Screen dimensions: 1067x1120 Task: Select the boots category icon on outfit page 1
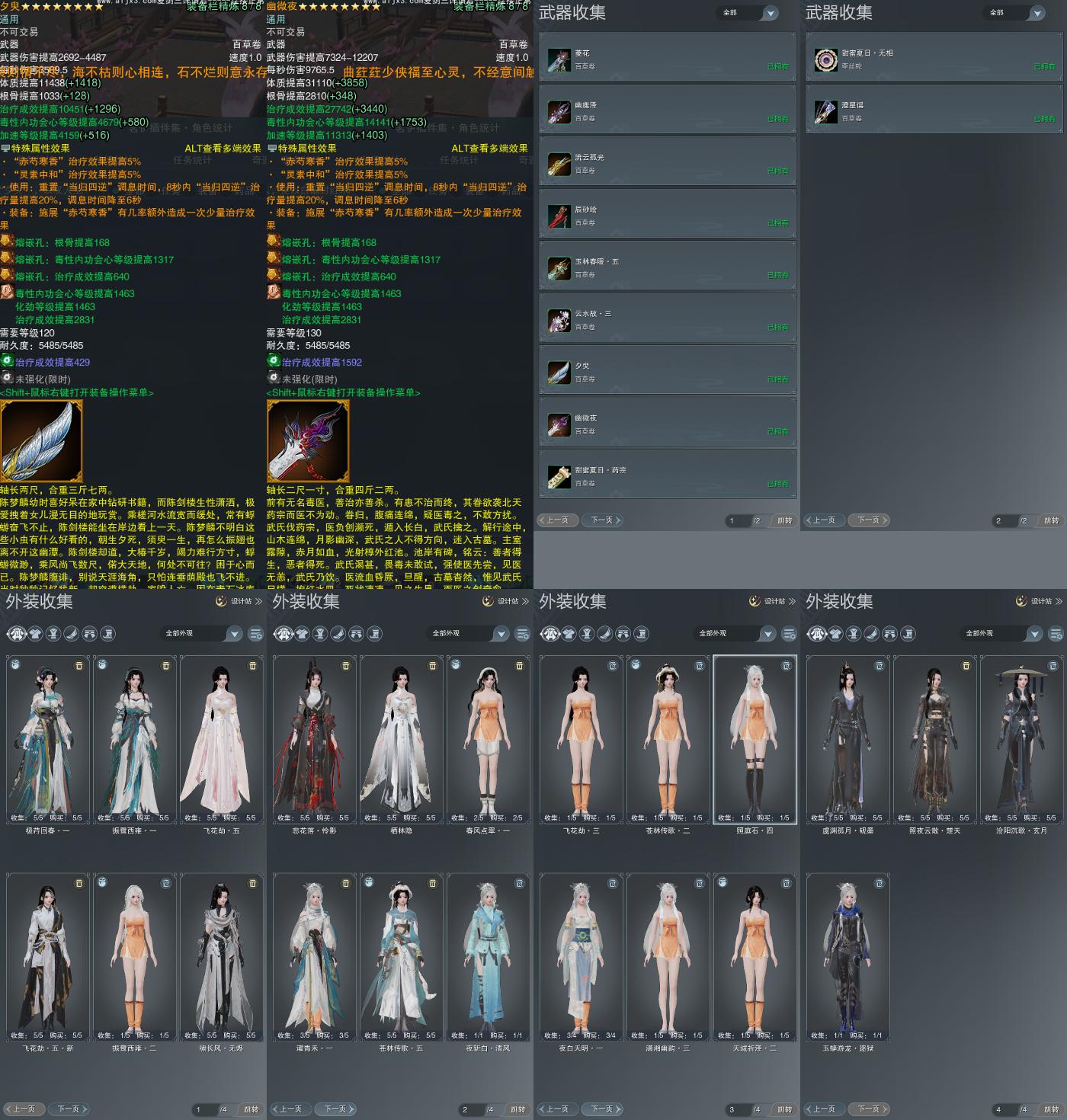pos(108,633)
